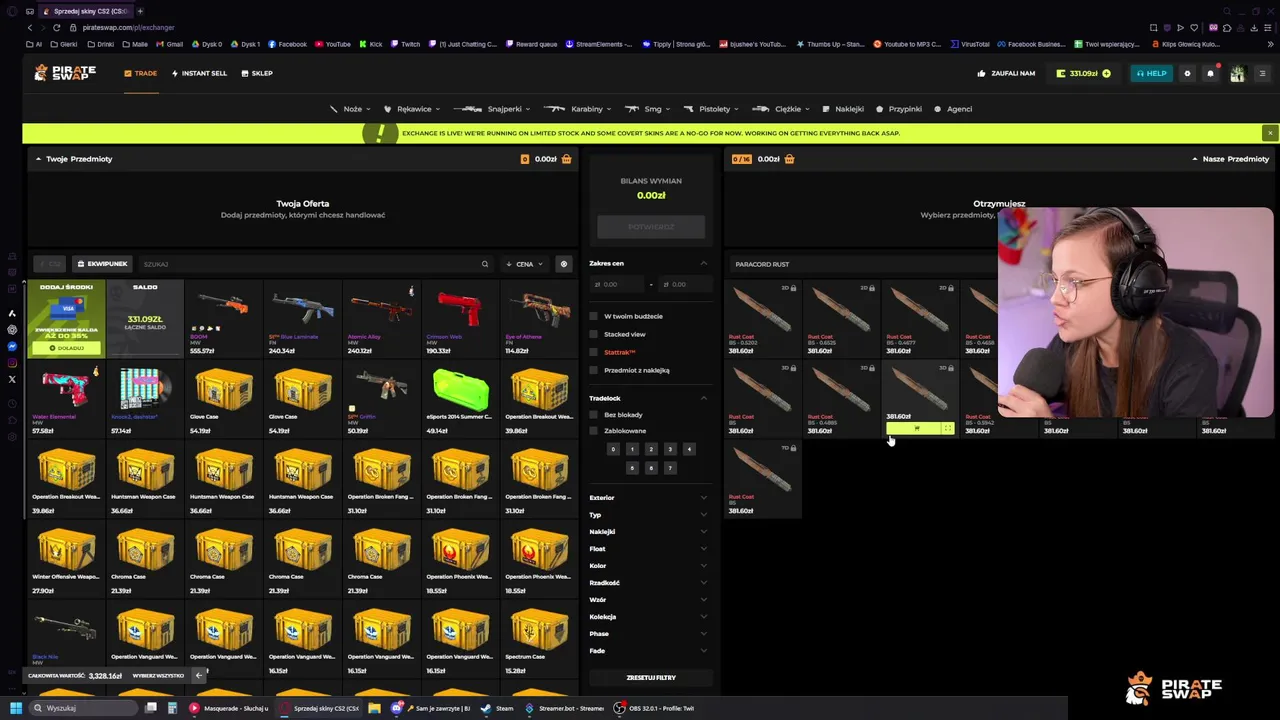Enable 'W twoim budżecie' checkbox
The width and height of the screenshot is (1280, 720).
click(x=594, y=316)
